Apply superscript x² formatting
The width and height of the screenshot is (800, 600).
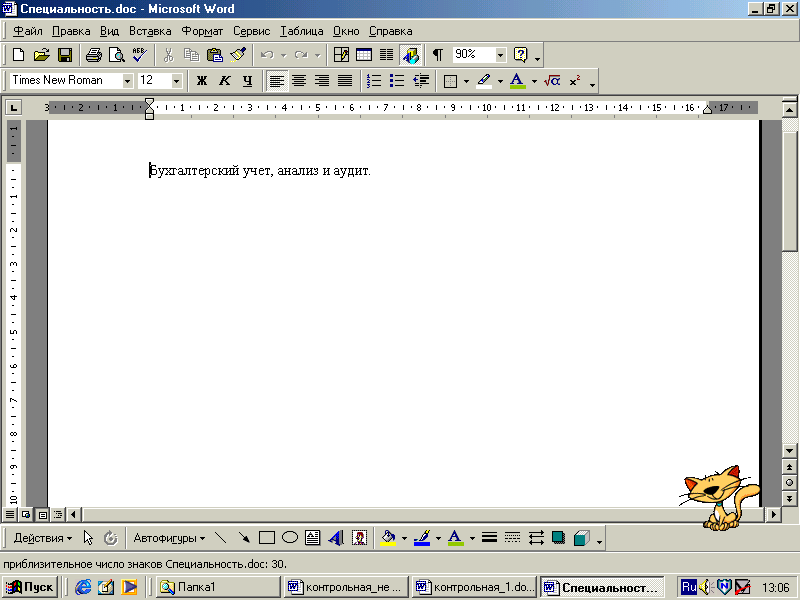tap(575, 81)
